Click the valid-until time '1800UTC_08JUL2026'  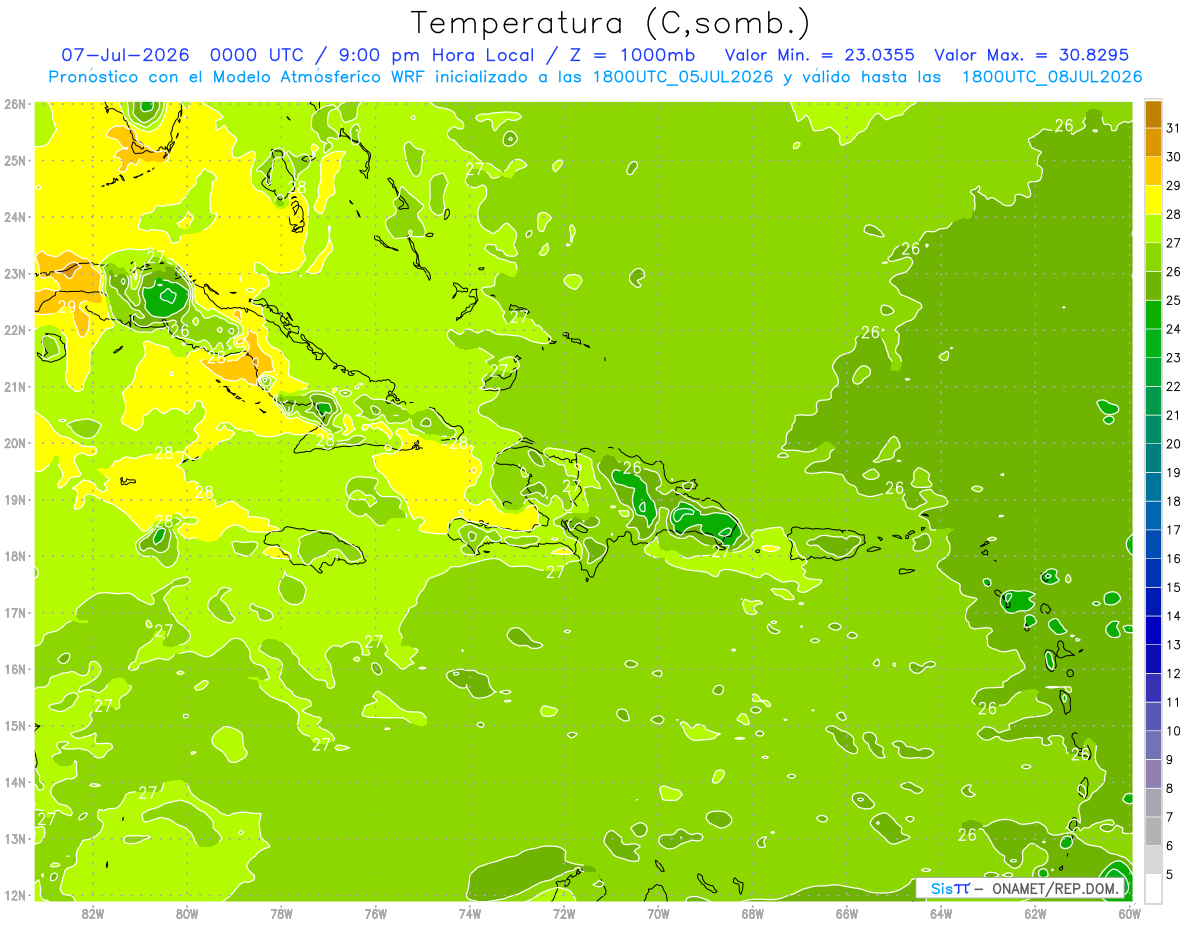[x=1052, y=77]
